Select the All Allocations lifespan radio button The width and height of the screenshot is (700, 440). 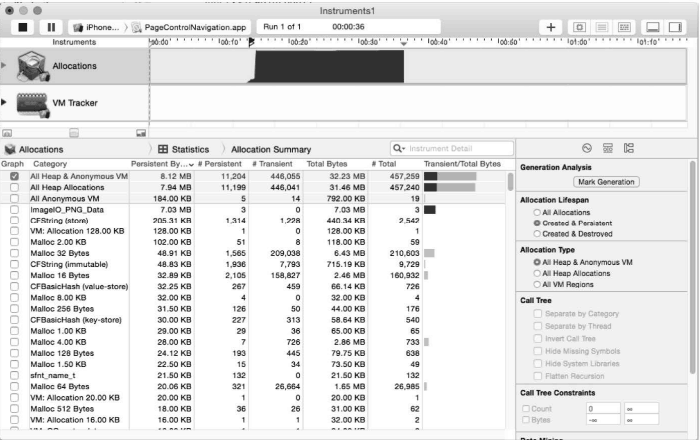point(537,213)
